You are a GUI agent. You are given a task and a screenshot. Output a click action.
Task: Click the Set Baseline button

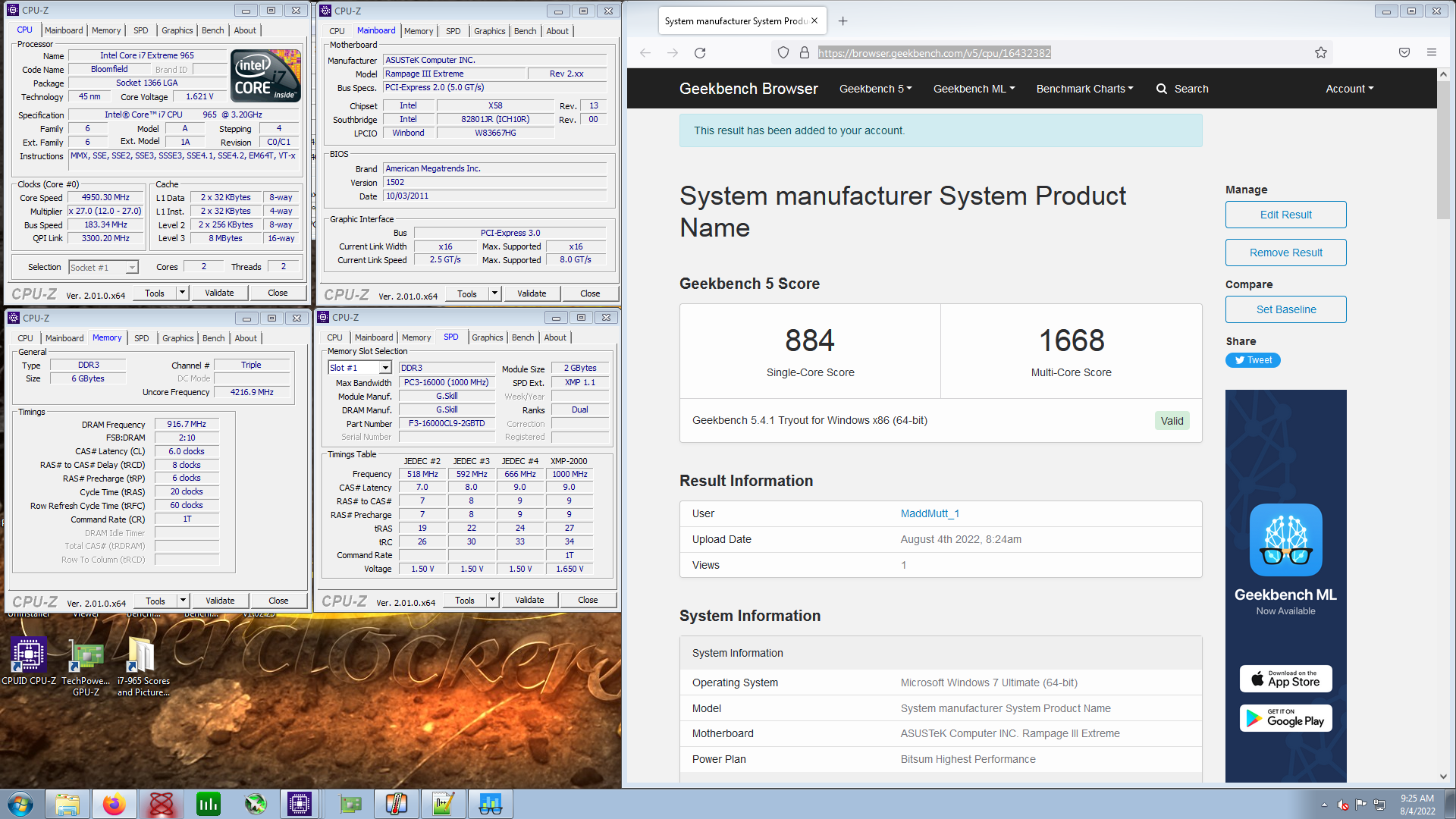click(1285, 309)
